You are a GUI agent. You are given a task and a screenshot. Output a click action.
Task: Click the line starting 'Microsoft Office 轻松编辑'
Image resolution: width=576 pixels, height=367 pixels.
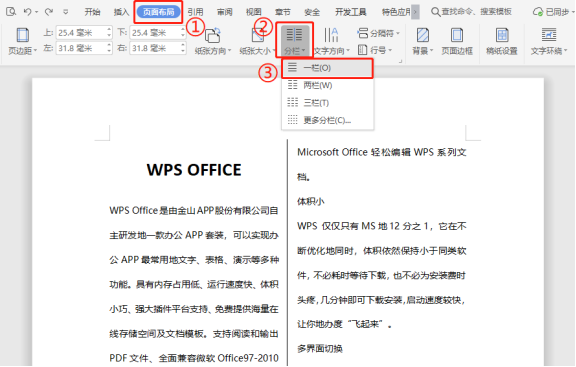382,152
